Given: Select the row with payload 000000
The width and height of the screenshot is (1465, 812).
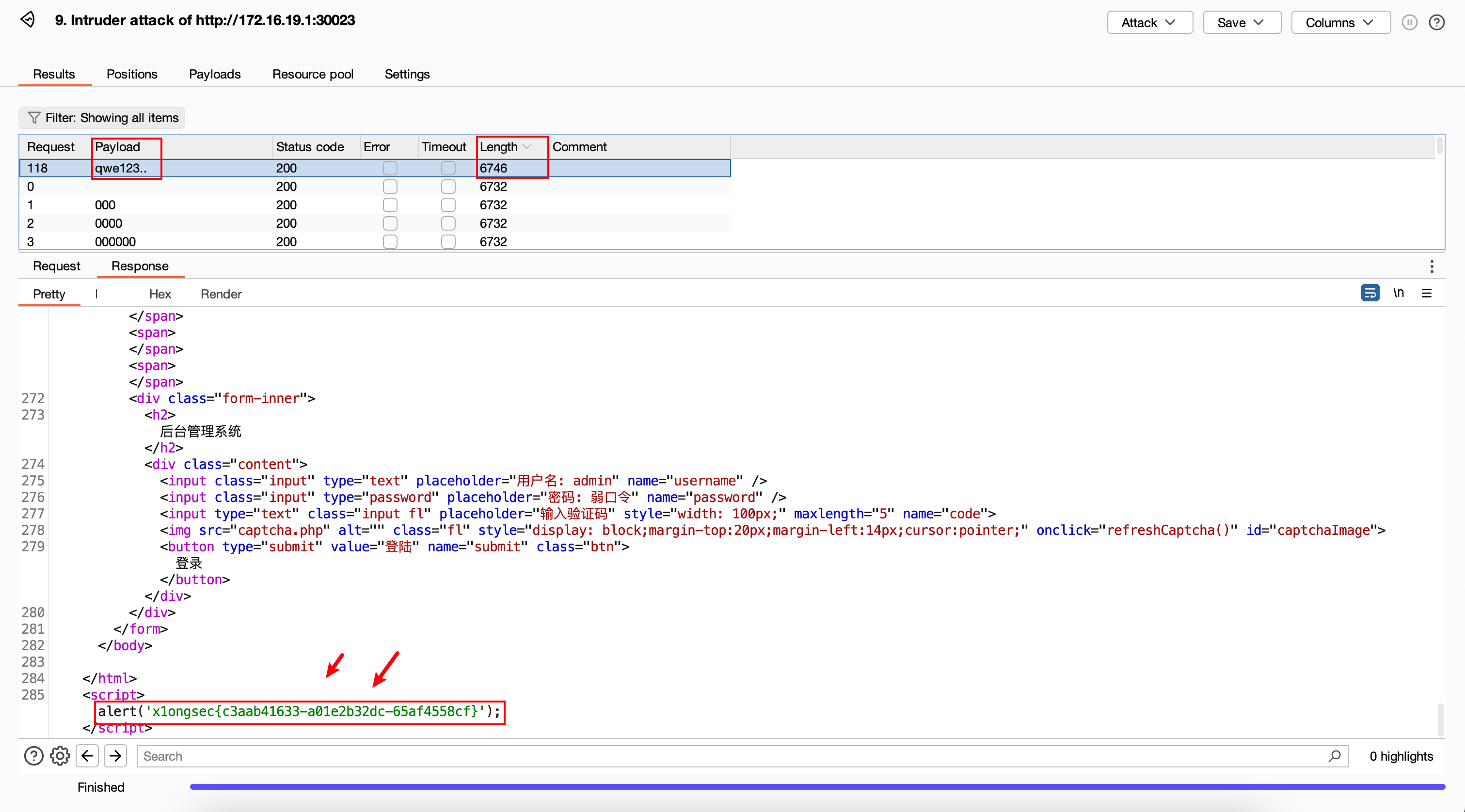Looking at the screenshot, I should tap(375, 241).
